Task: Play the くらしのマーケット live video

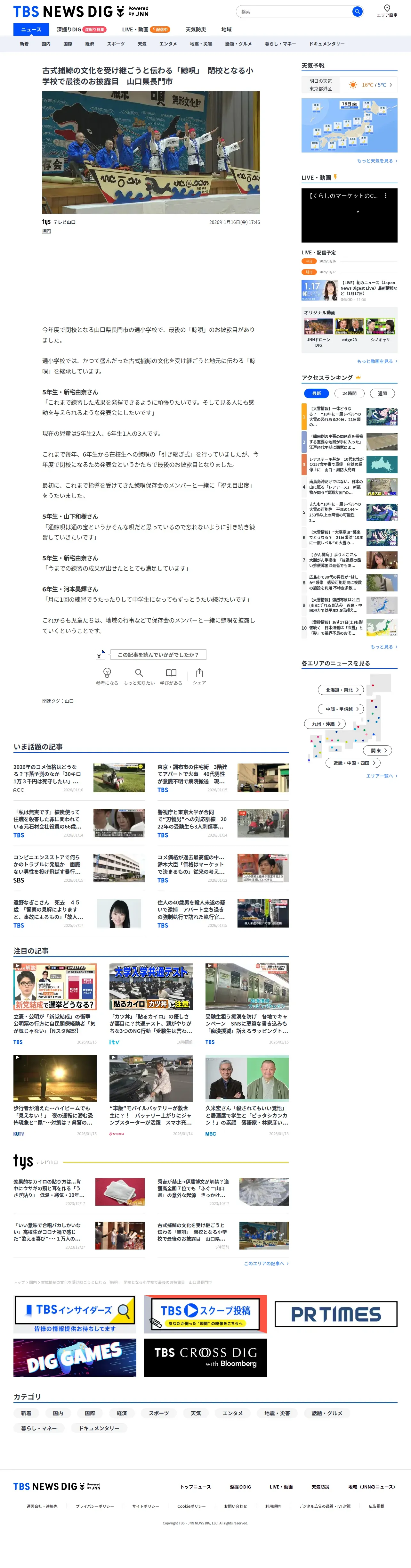Action: (350, 216)
